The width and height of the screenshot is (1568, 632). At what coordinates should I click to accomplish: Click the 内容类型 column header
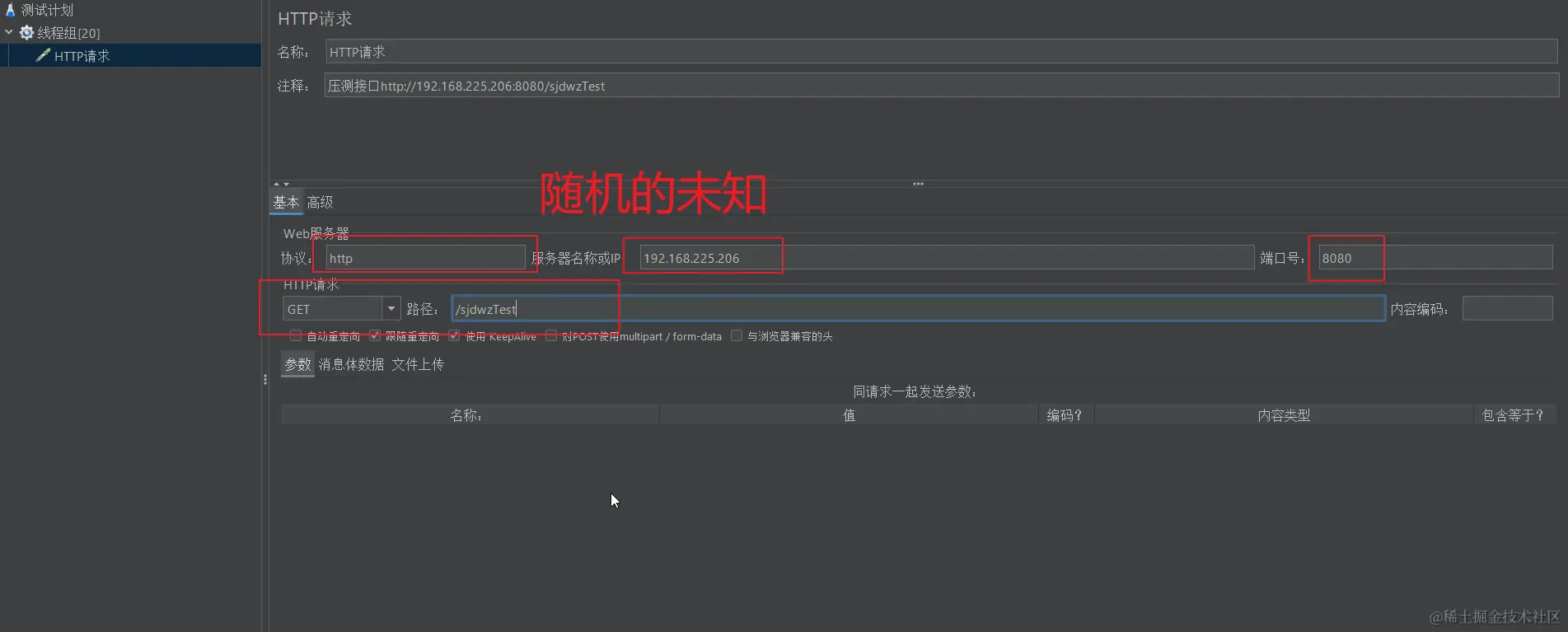1284,415
